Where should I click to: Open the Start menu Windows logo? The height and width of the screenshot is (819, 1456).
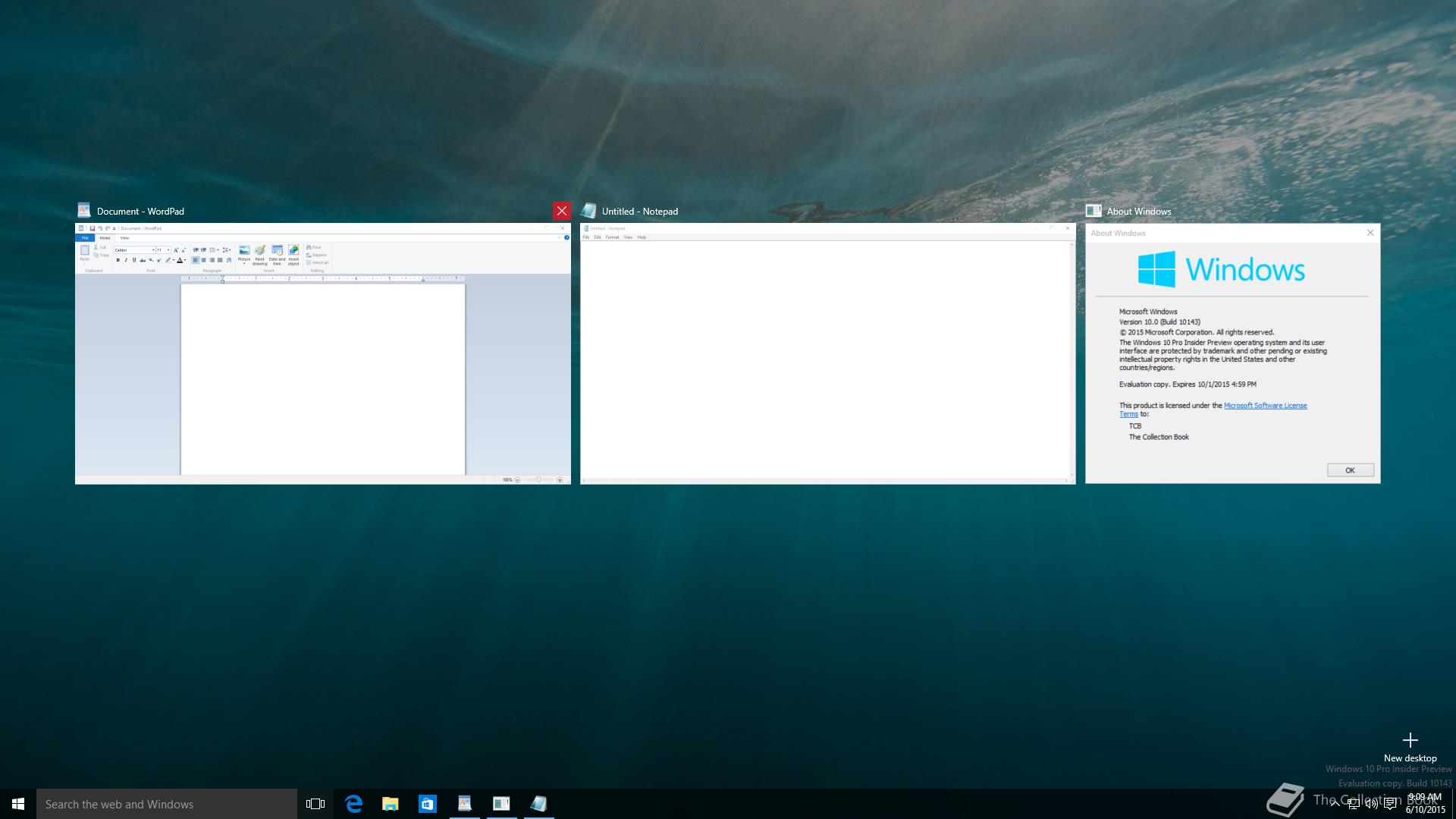click(x=18, y=804)
